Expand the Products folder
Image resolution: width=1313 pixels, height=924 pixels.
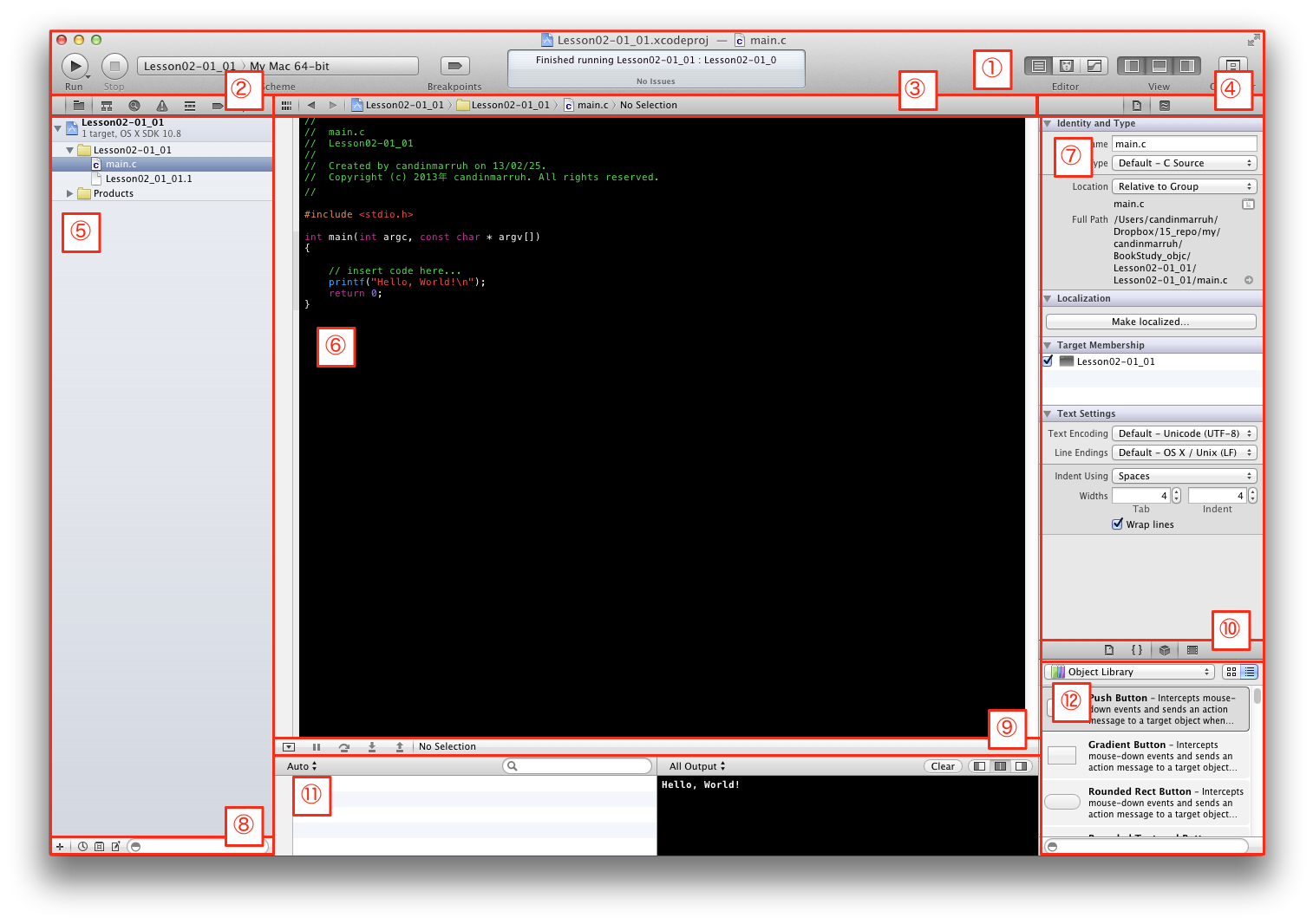click(x=70, y=193)
